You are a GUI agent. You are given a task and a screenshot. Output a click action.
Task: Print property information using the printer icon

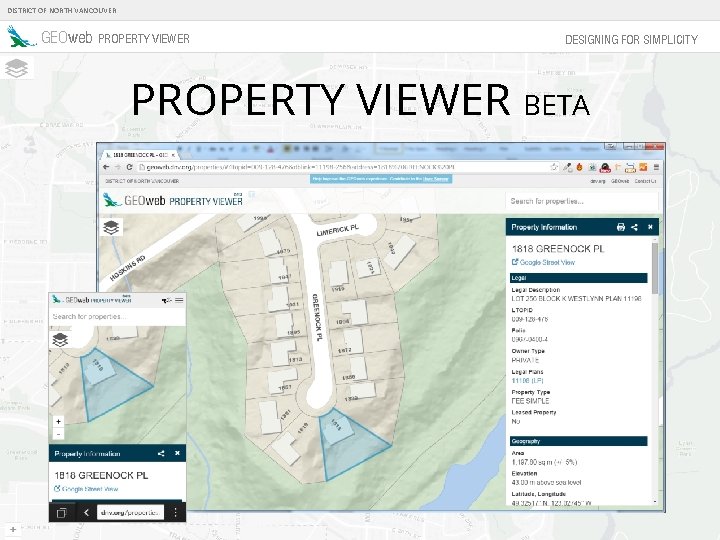[x=621, y=227]
